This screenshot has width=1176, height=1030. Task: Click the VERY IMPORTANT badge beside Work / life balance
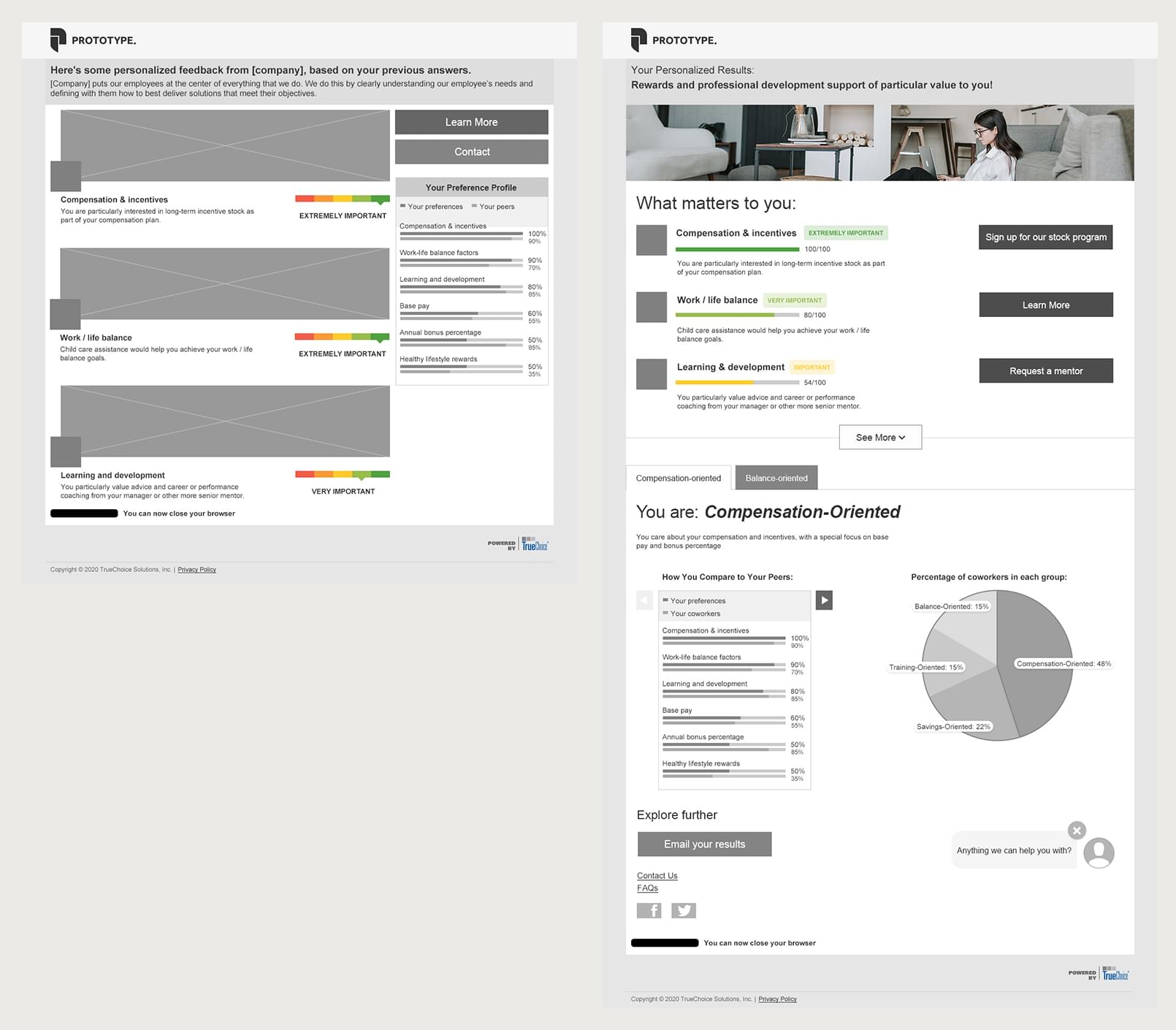[x=795, y=300]
